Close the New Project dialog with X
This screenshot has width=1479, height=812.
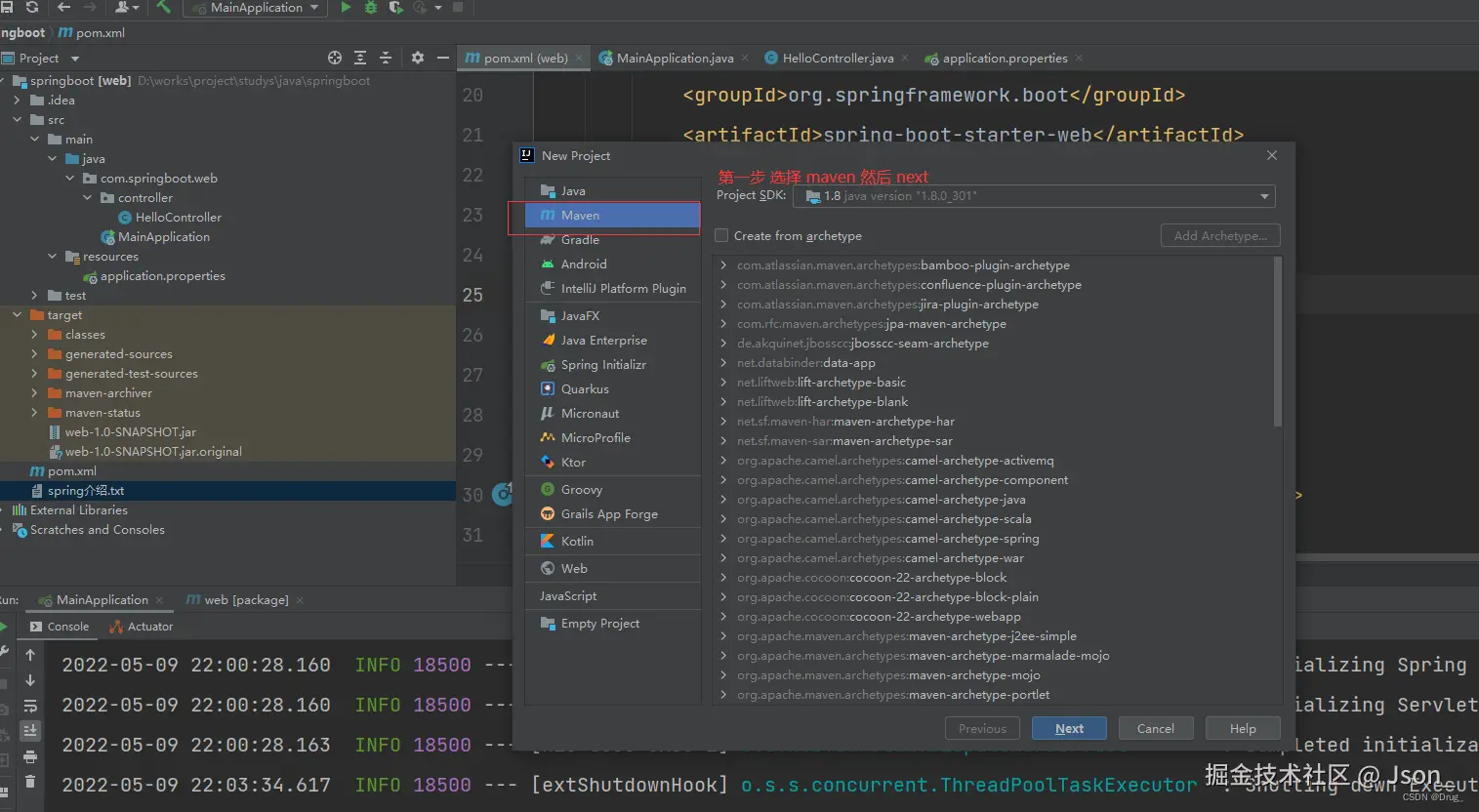click(1272, 155)
